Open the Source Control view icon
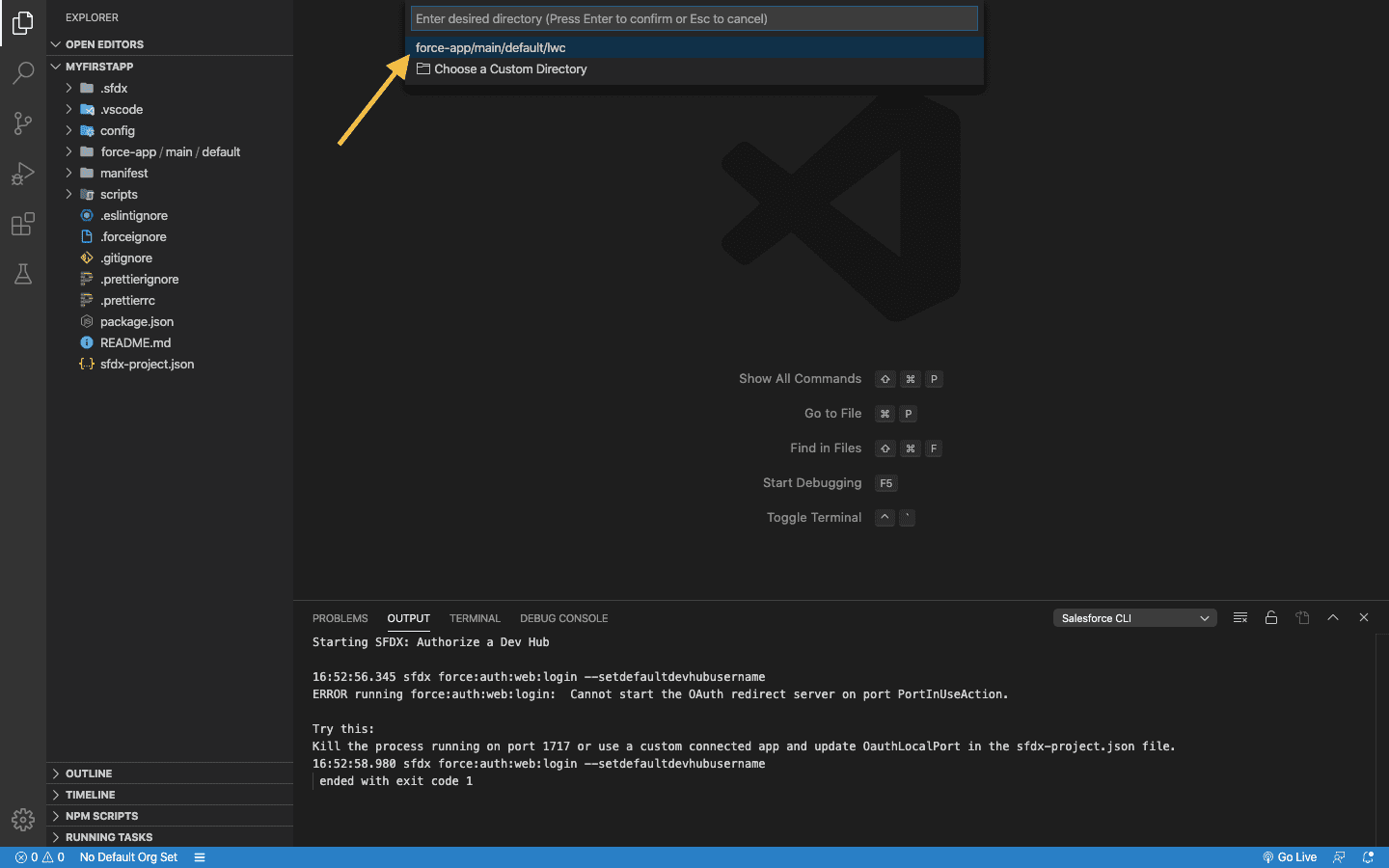 coord(23,123)
